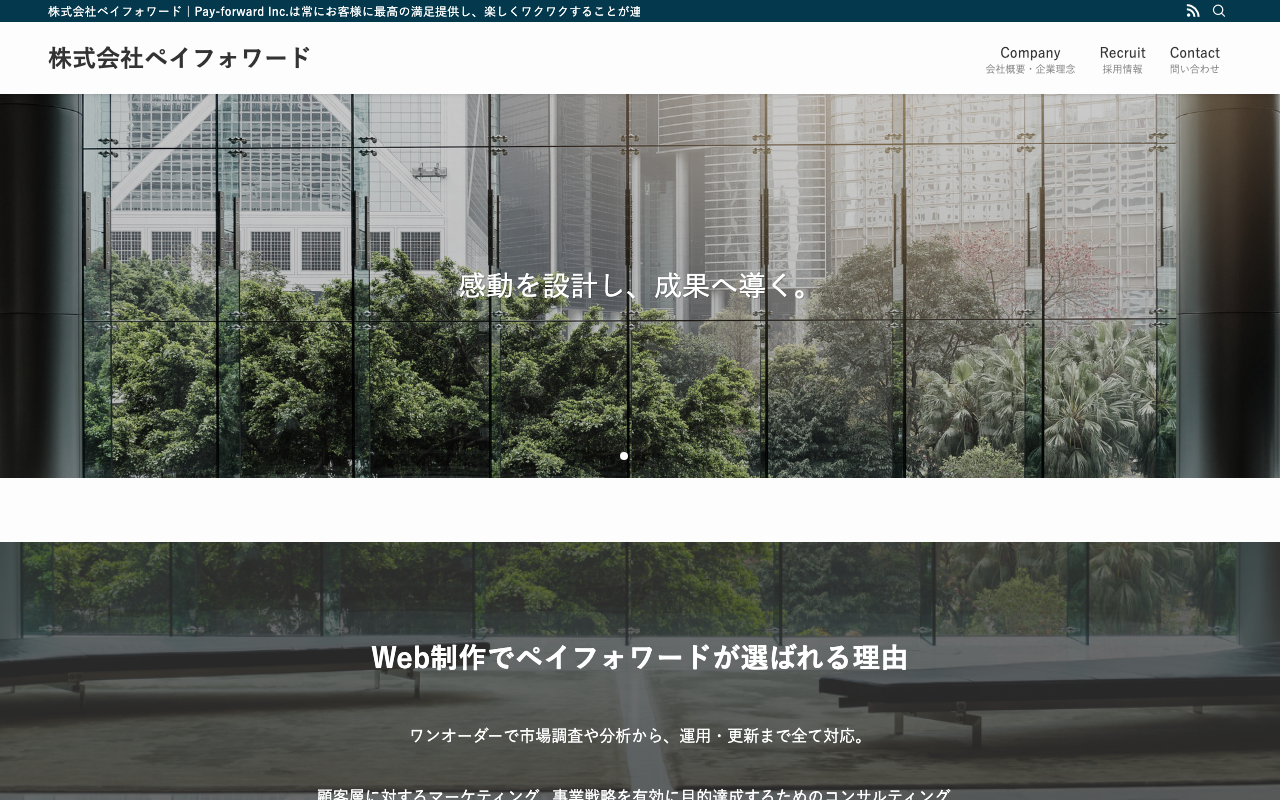Viewport: 1280px width, 800px height.
Task: Open the Recruit menu item
Action: 1122,59
